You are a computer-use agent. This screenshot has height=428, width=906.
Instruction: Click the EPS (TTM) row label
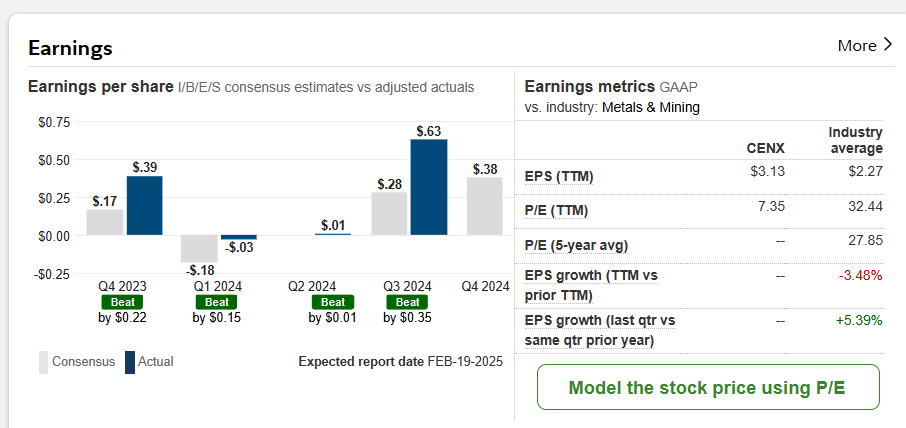(x=559, y=177)
